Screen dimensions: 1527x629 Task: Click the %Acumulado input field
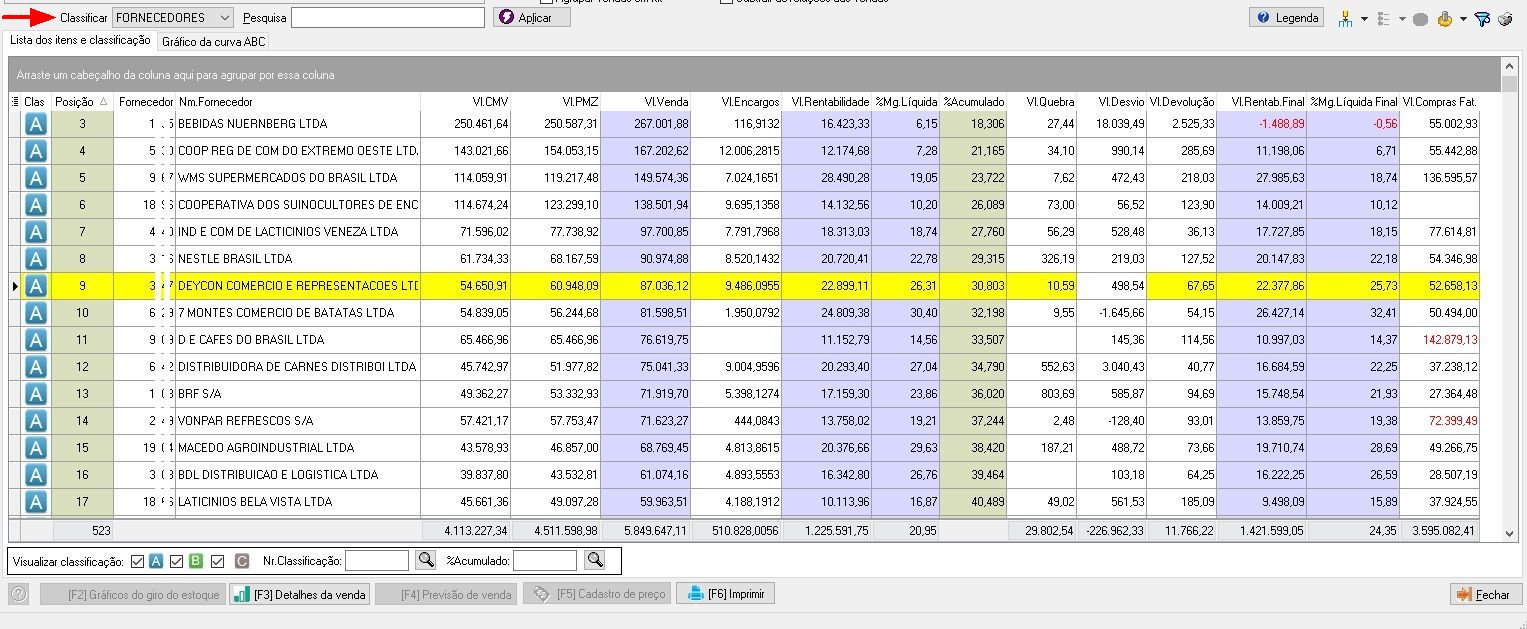click(x=545, y=560)
